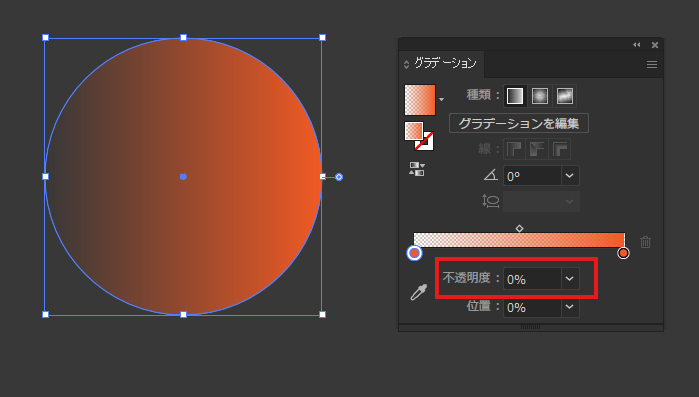Image resolution: width=699 pixels, height=397 pixels.
Task: Click first stroke gradient option icon
Action: pyautogui.click(x=514, y=149)
